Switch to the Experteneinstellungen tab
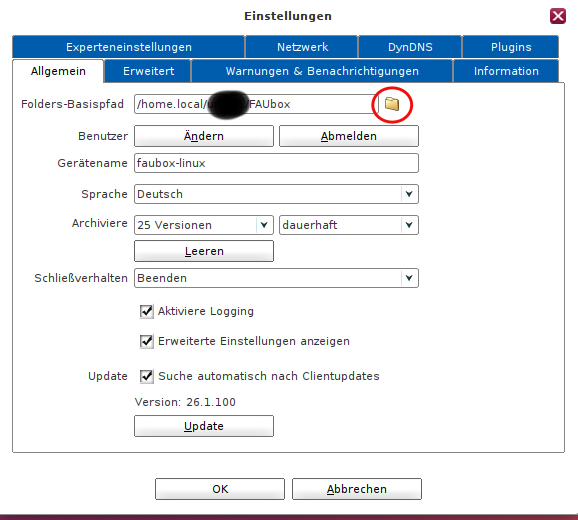The height and width of the screenshot is (520, 578). [129, 47]
